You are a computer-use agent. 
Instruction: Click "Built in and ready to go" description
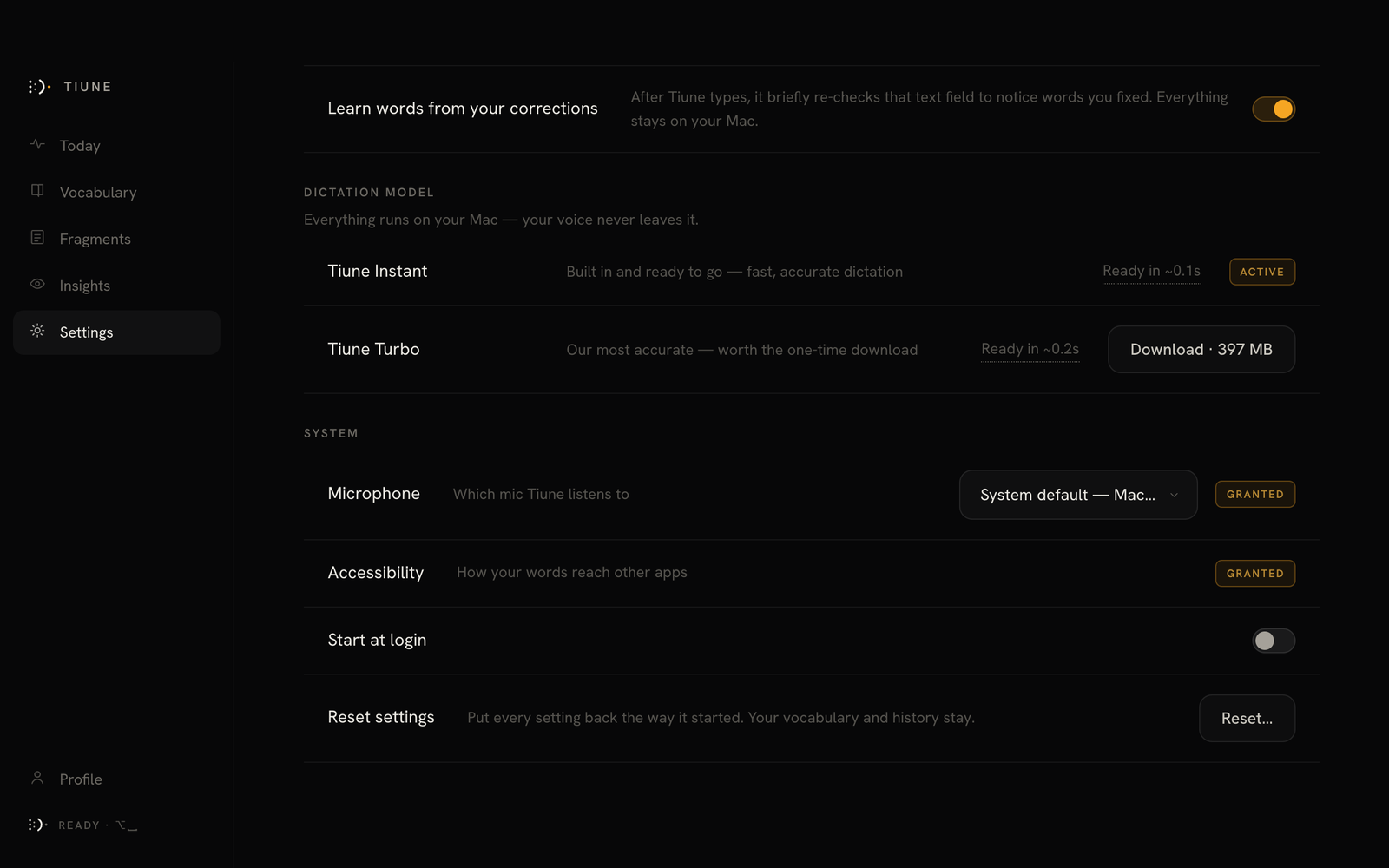tap(734, 272)
